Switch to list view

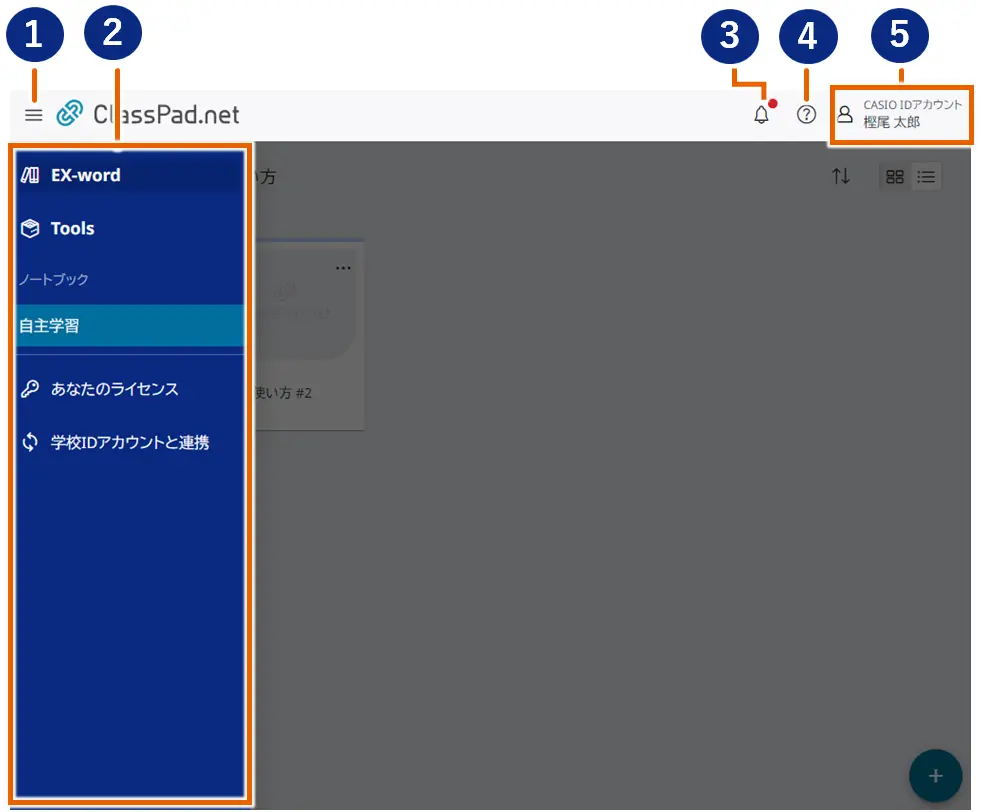926,177
